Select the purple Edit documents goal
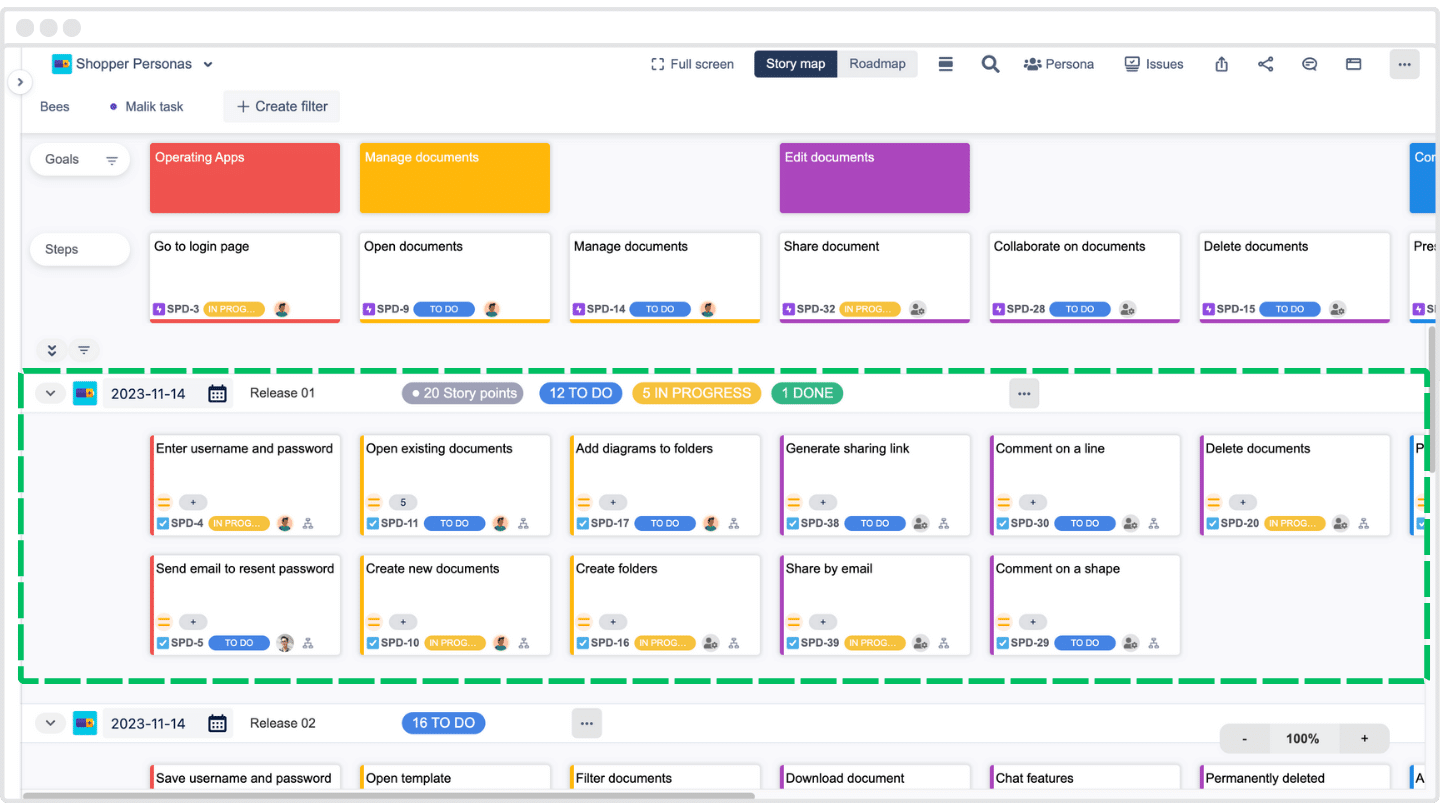This screenshot has height=810, width=1440. click(875, 178)
